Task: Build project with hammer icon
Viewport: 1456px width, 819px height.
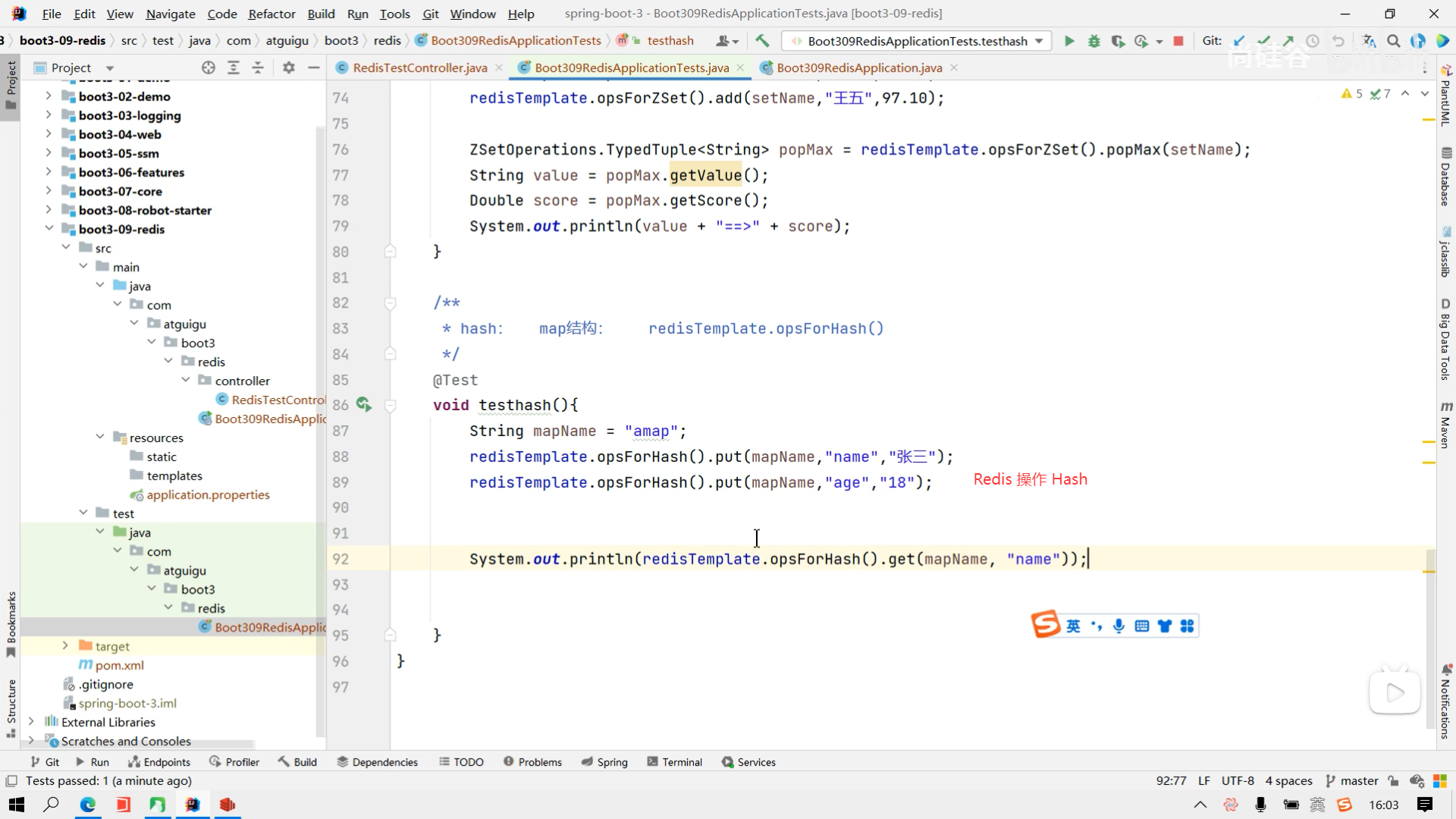Action: (762, 41)
